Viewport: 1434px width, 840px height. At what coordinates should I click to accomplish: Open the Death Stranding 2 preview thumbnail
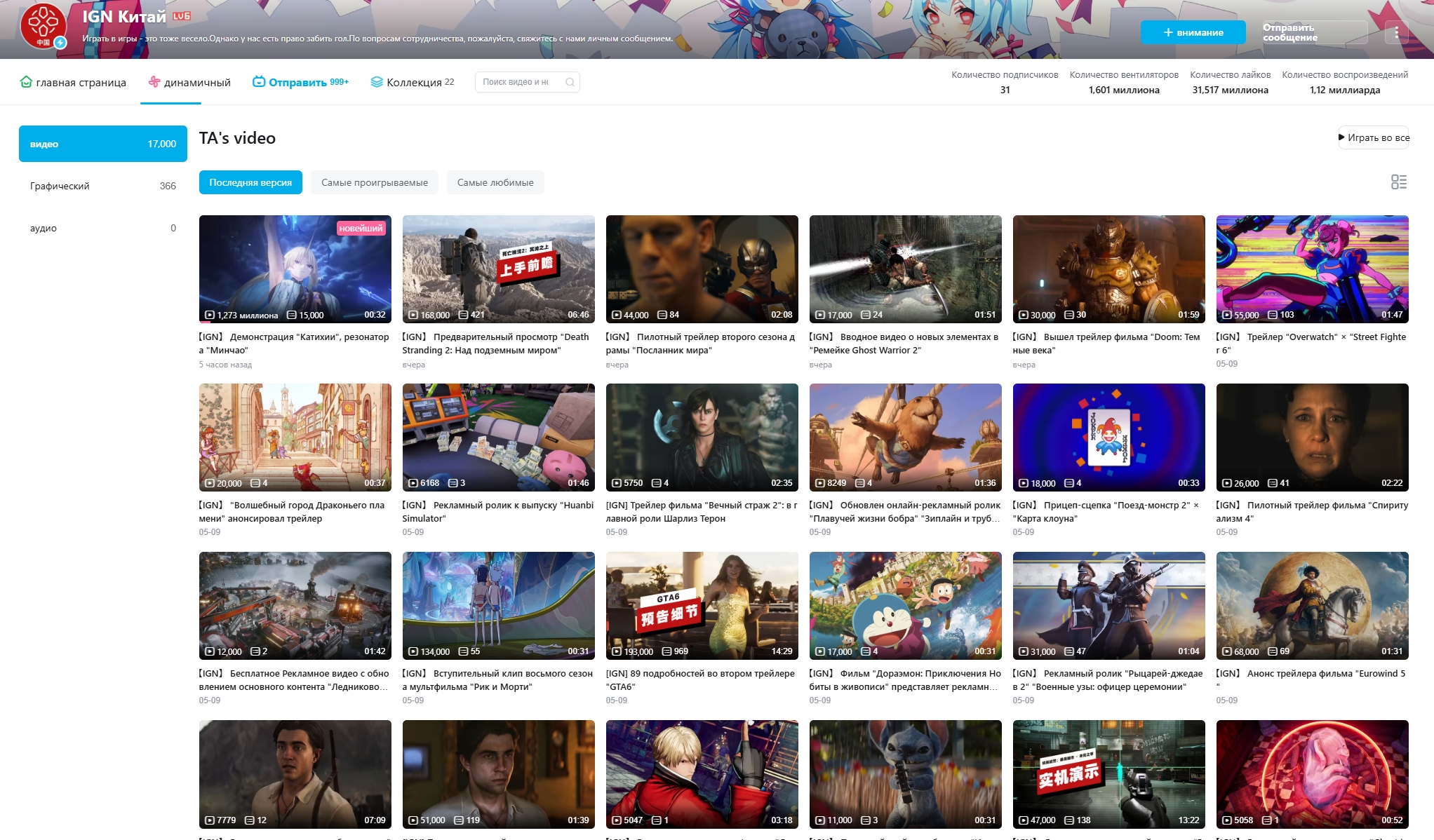coord(499,269)
